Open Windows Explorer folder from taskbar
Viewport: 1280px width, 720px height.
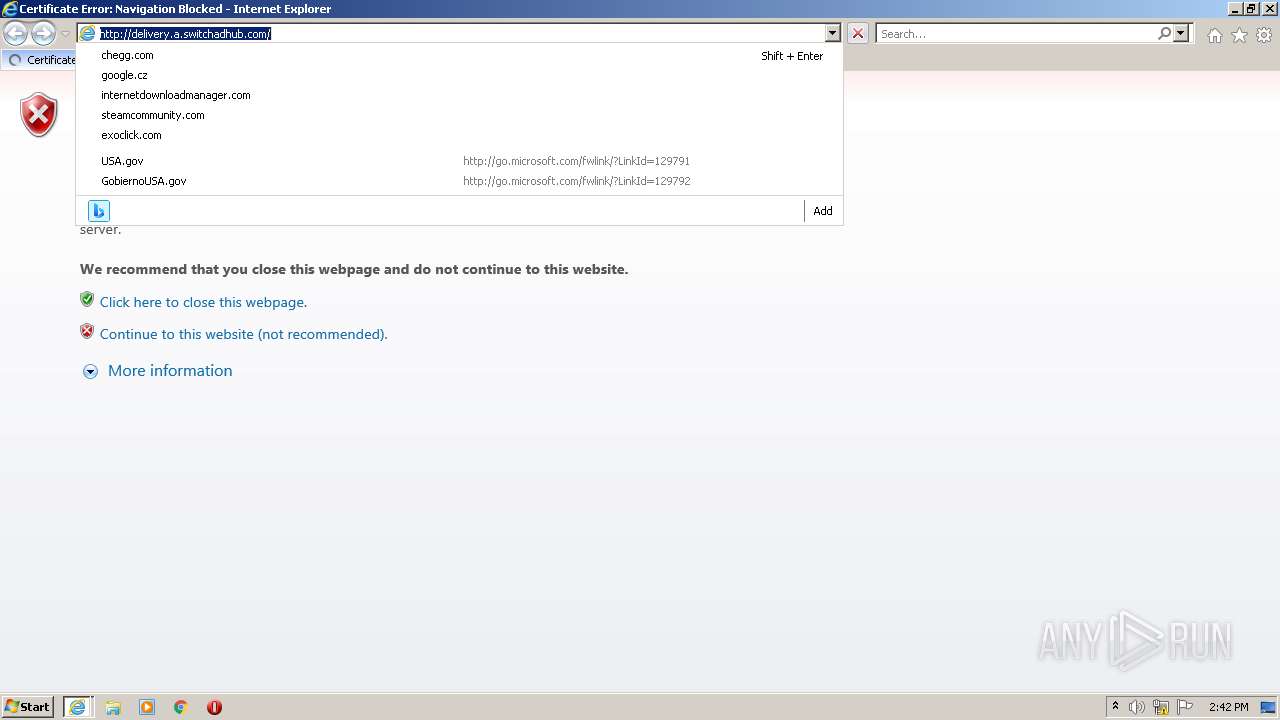(113, 707)
